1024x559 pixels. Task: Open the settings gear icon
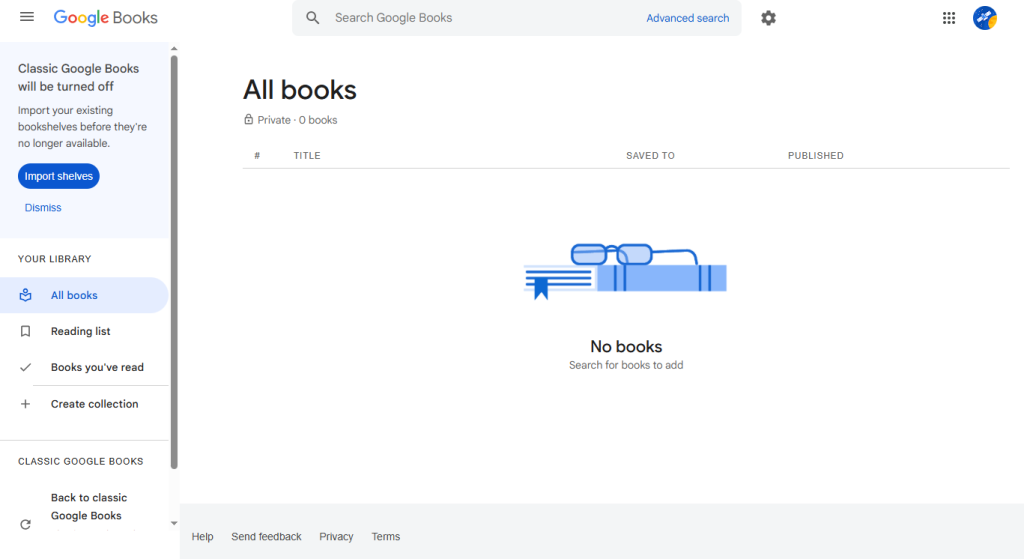768,18
